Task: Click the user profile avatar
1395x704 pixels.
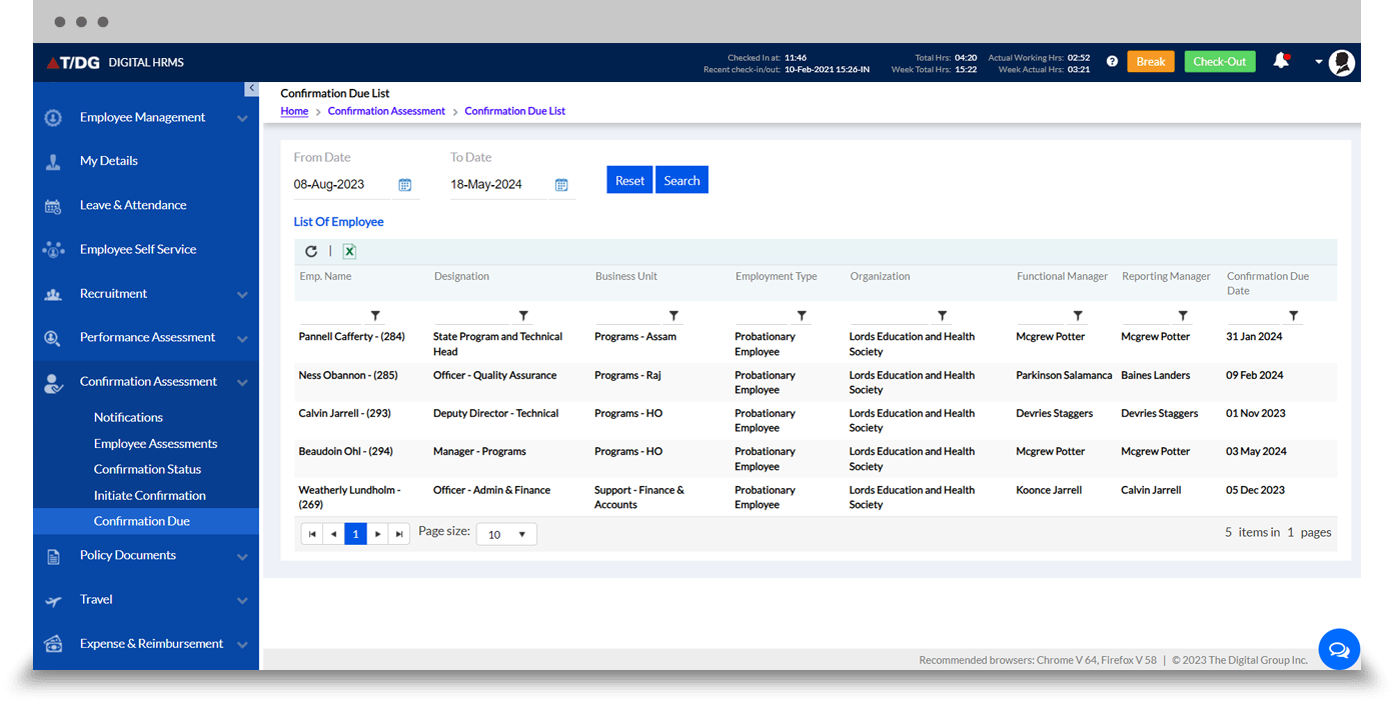Action: (1342, 63)
